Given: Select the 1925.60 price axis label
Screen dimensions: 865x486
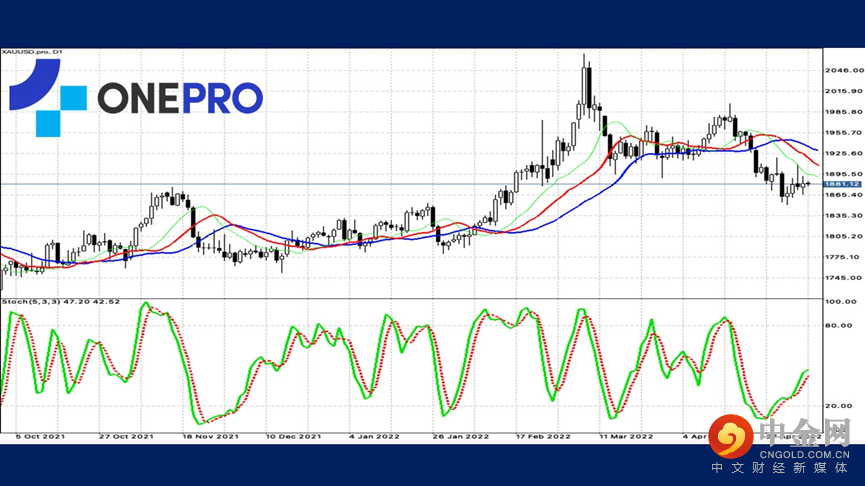Looking at the screenshot, I should tap(844, 153).
